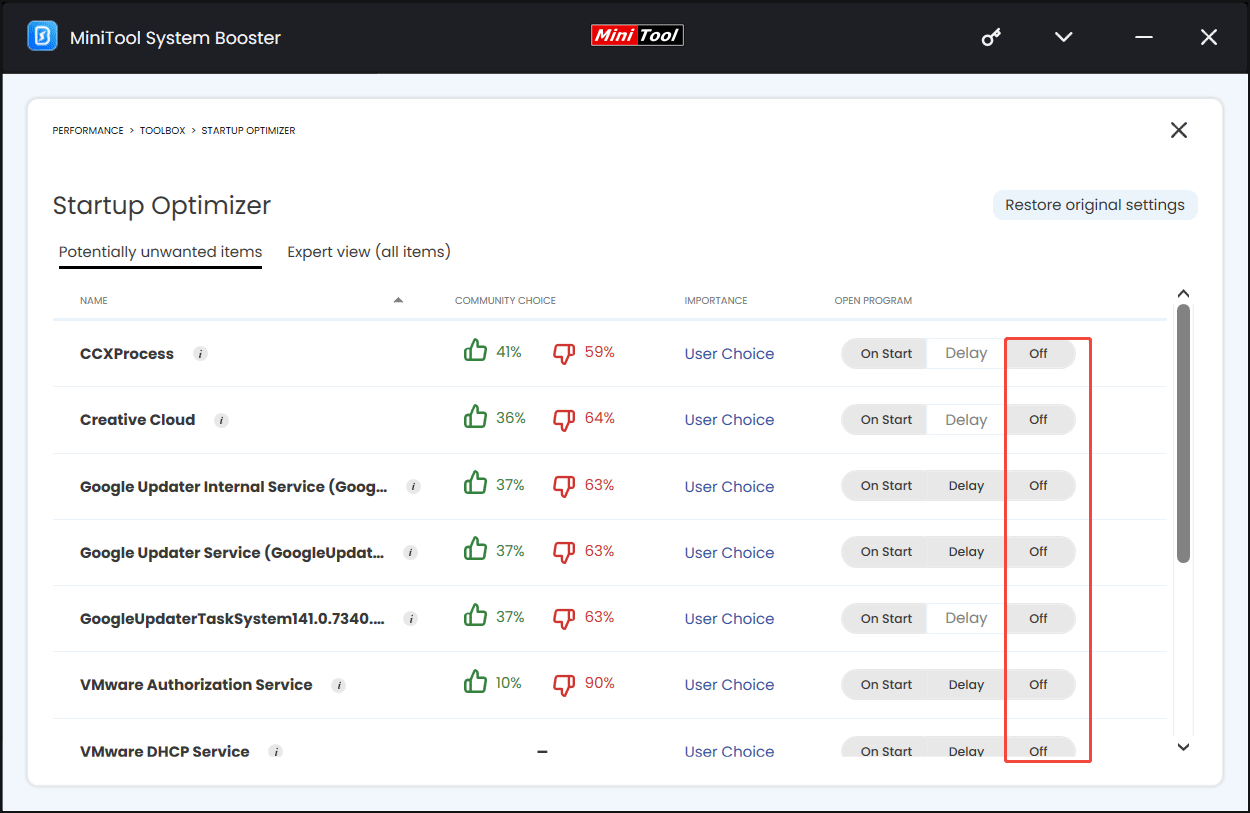Click User Choice for Creative Cloud

coord(729,420)
